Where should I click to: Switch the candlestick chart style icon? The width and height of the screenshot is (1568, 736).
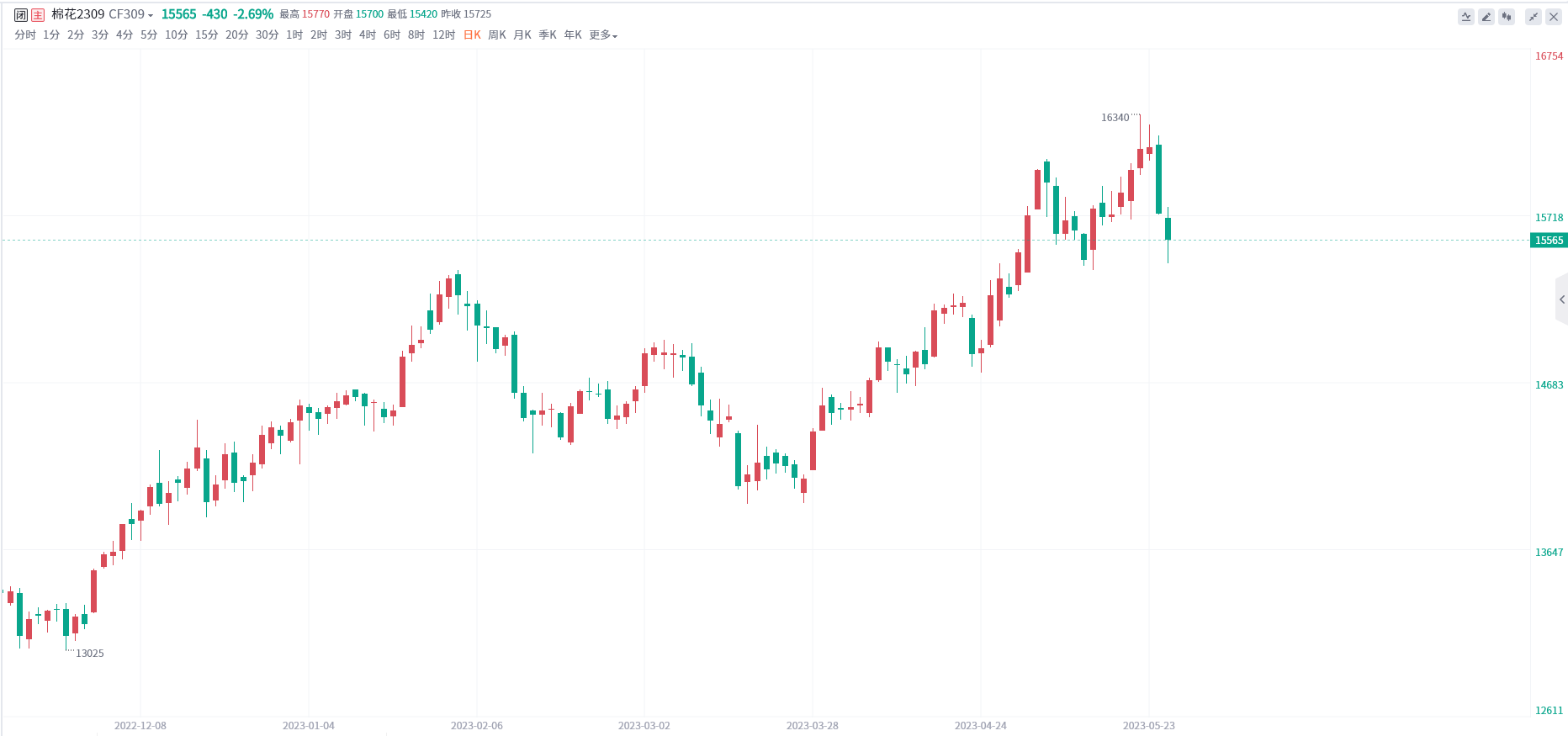(x=1507, y=17)
